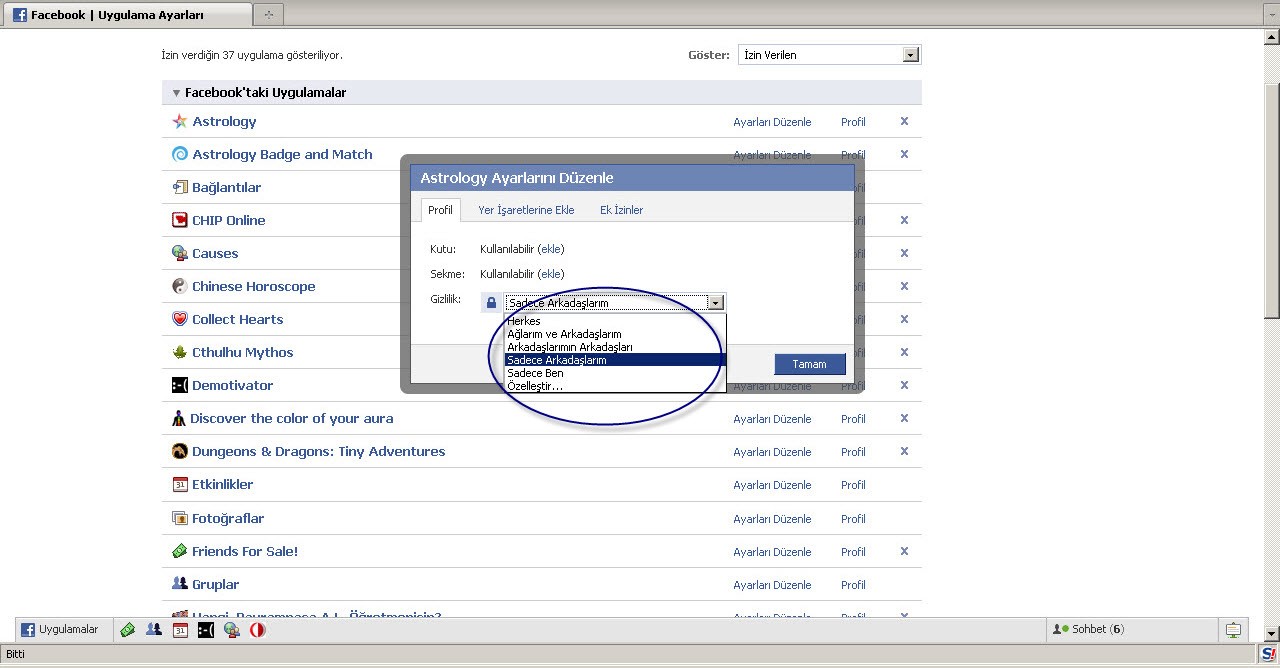Open a new browser tab with the plus button
The width and height of the screenshot is (1280, 668).
(268, 15)
